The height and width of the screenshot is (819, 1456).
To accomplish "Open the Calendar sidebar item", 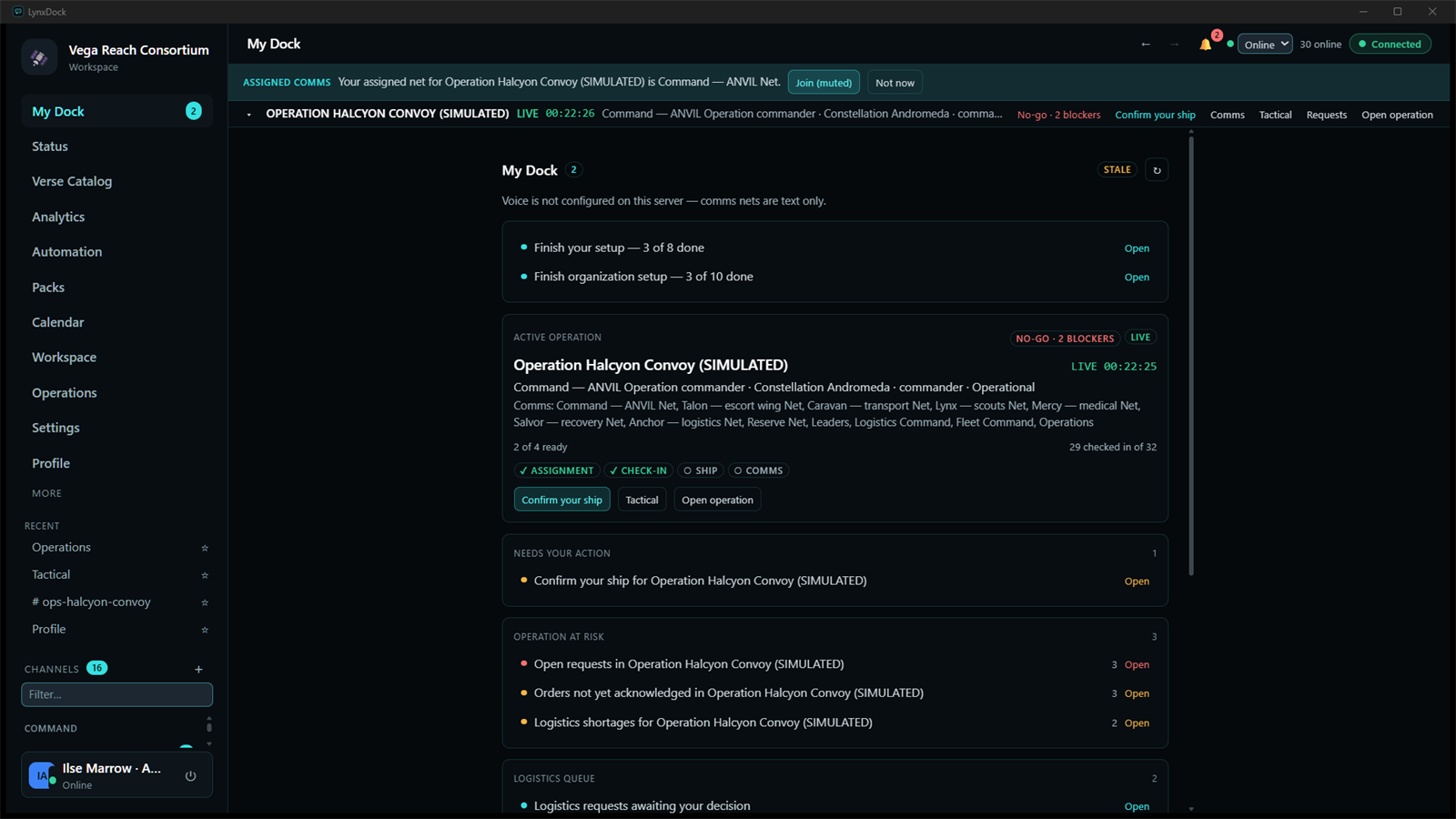I will (116, 322).
